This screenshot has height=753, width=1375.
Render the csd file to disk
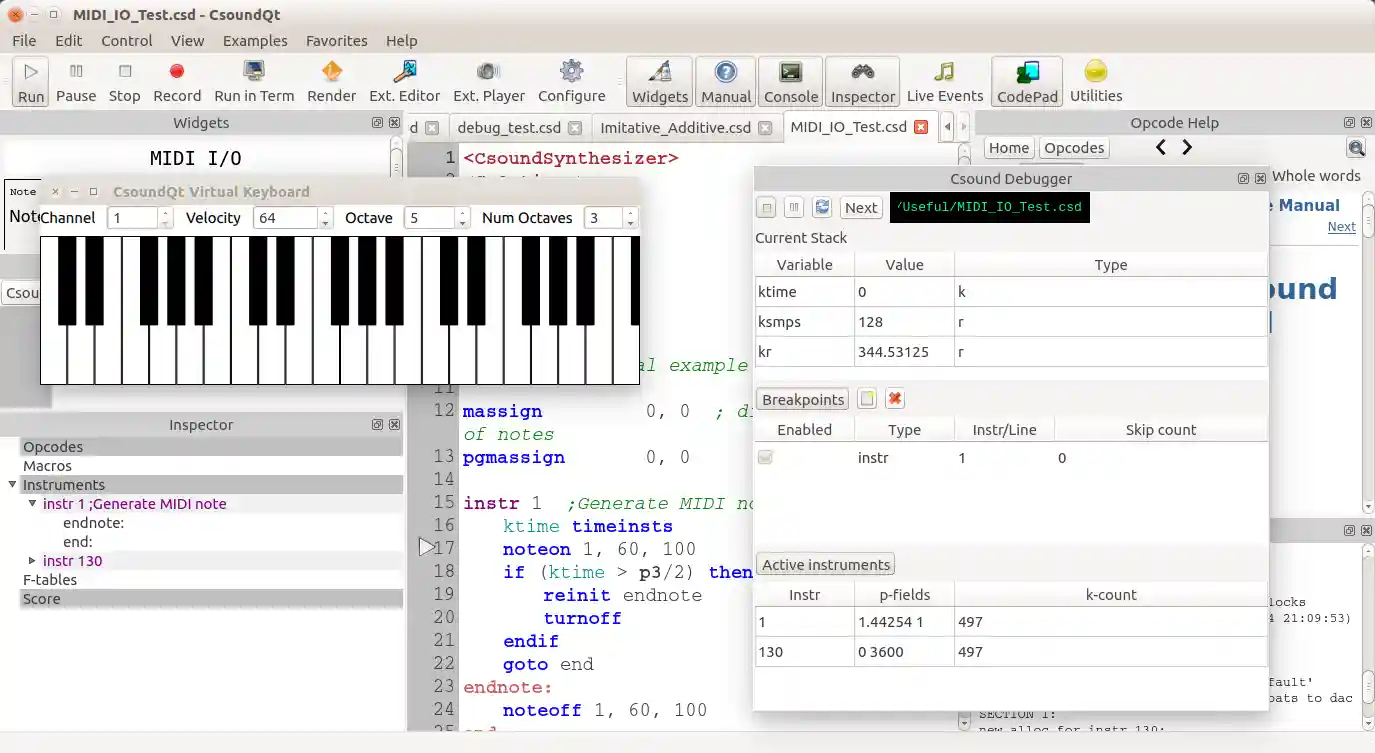[x=331, y=80]
